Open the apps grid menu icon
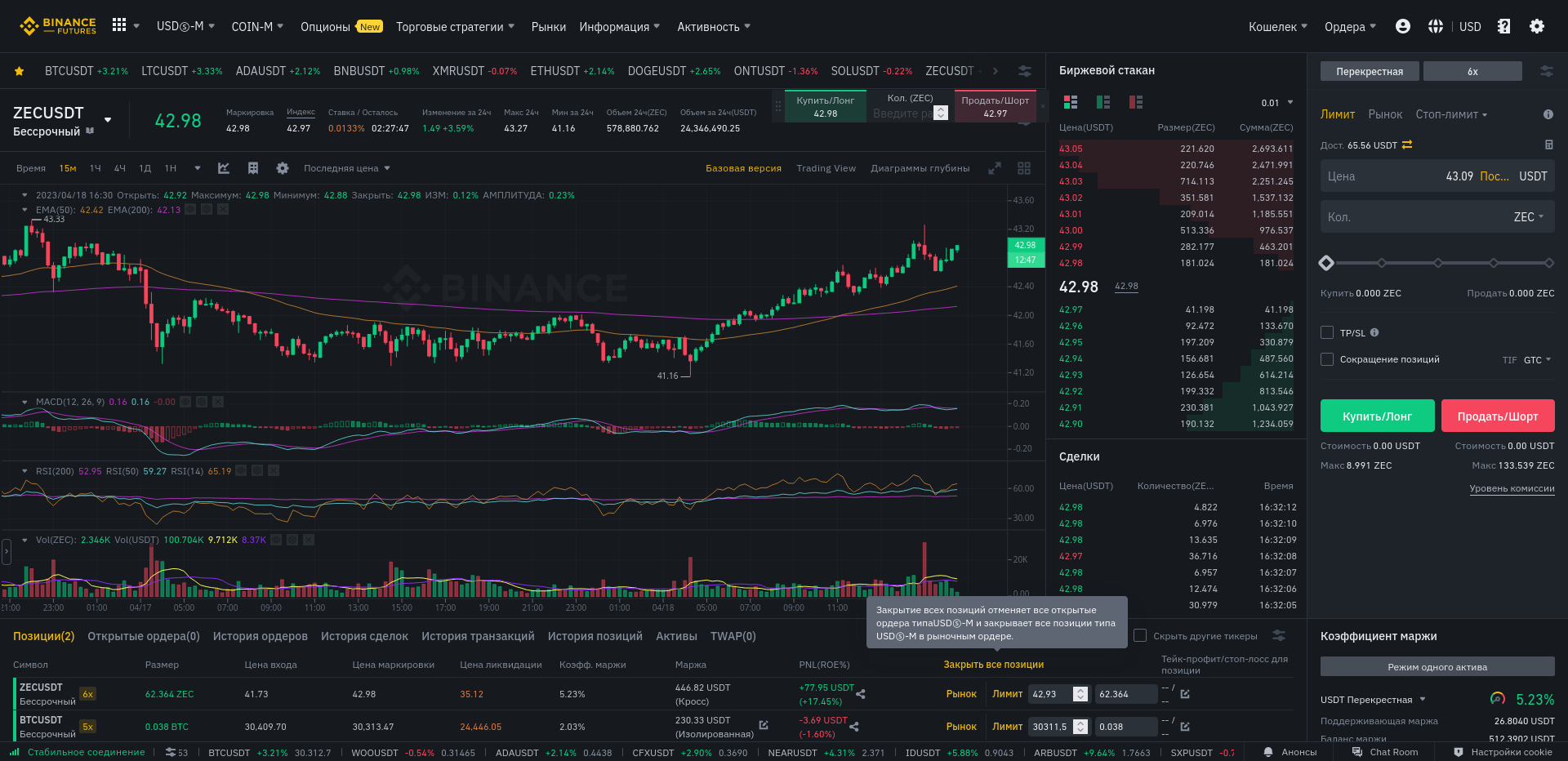The image size is (1568, 761). tap(119, 25)
